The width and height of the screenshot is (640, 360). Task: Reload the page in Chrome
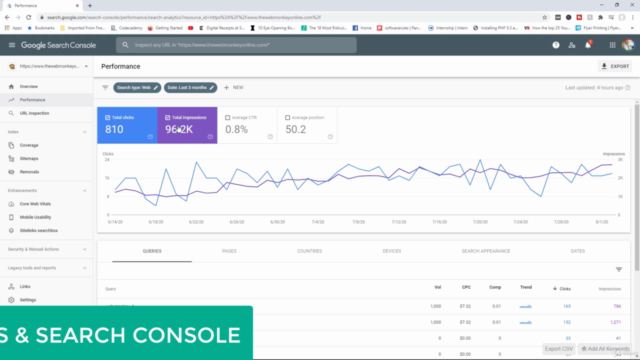coord(29,17)
